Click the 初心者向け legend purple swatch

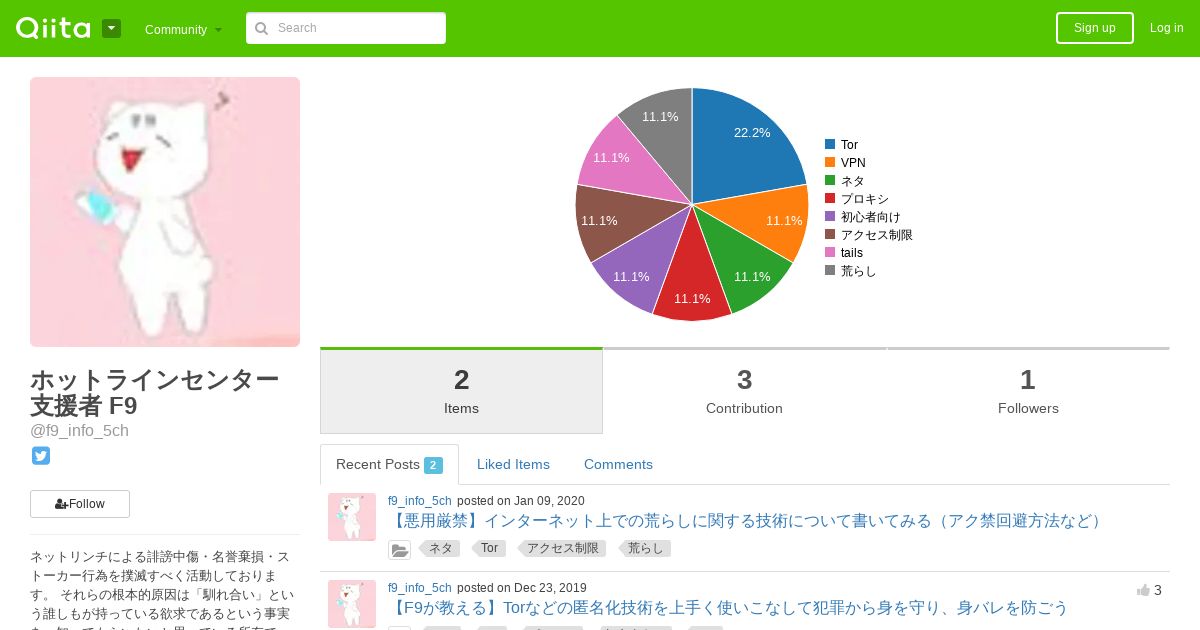point(830,216)
